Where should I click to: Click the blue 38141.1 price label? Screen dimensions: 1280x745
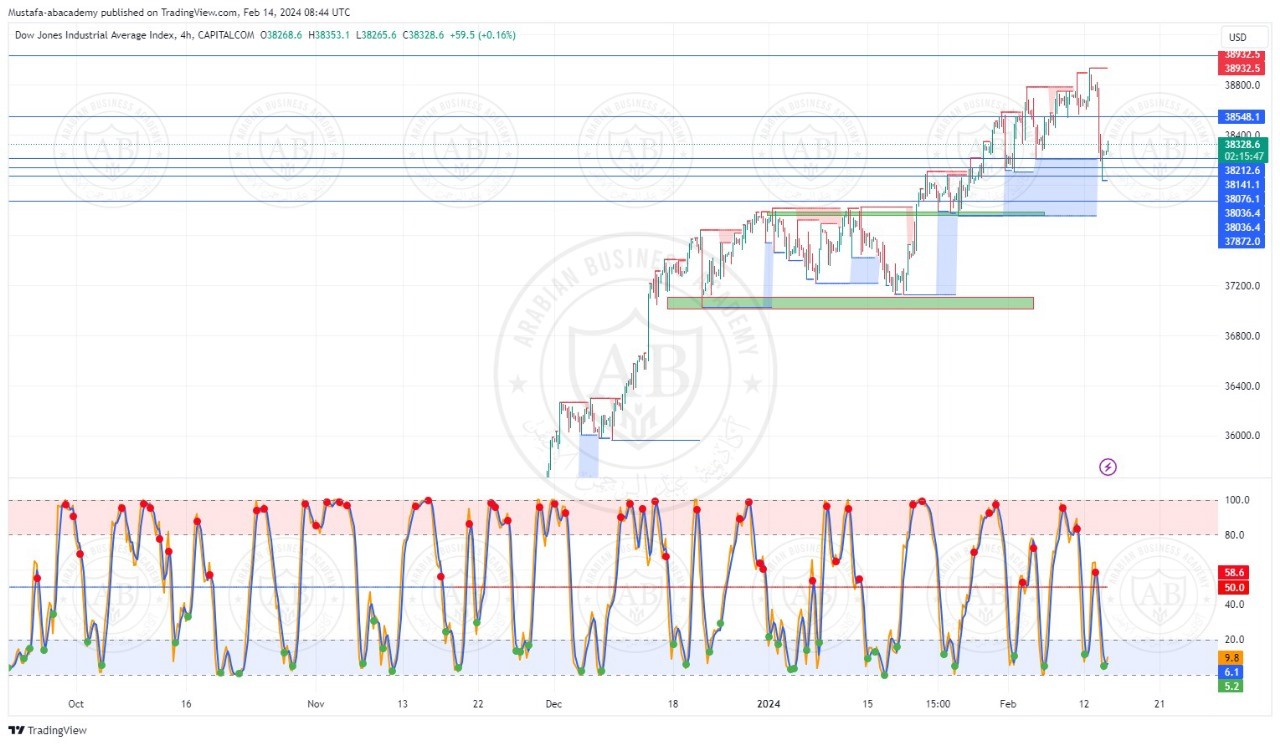[x=1242, y=184]
